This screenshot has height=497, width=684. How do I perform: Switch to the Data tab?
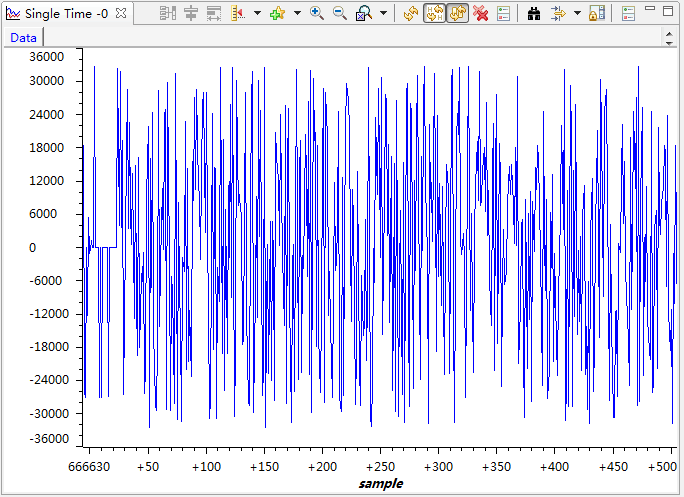click(x=23, y=38)
